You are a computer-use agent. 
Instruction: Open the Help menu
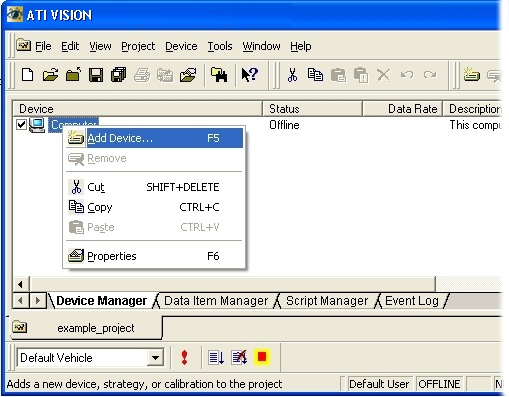pos(301,46)
